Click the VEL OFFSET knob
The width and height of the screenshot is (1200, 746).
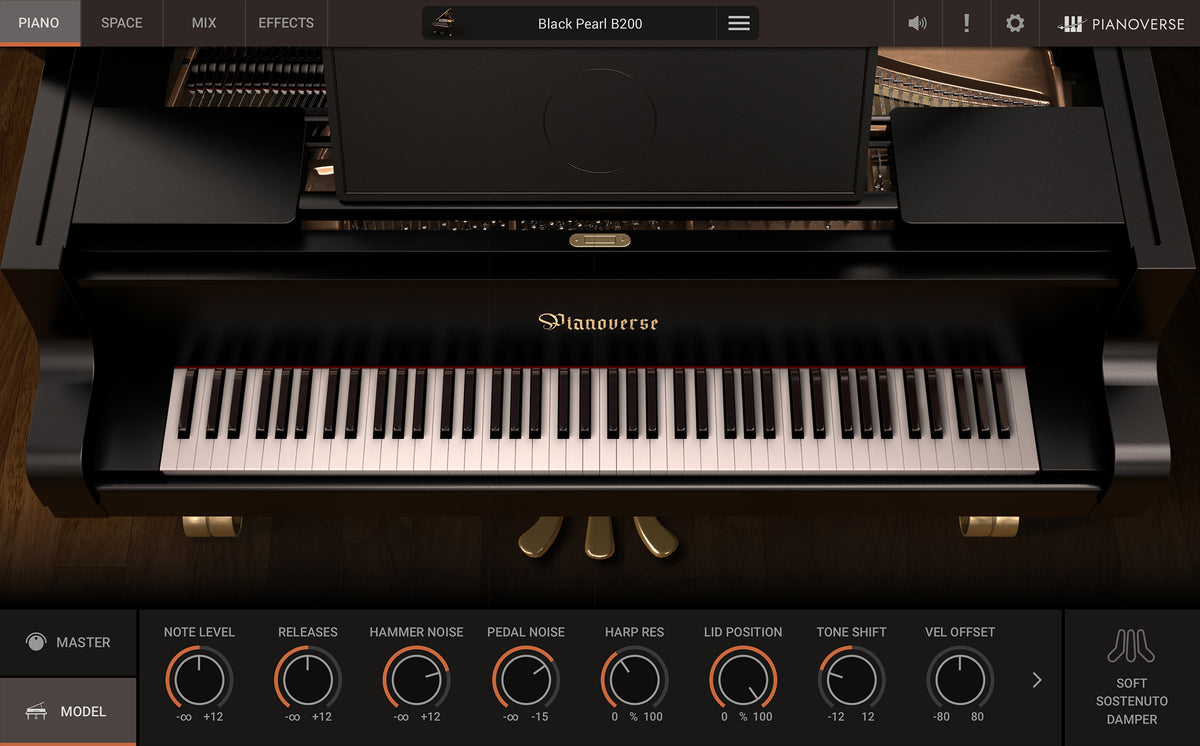click(x=960, y=680)
